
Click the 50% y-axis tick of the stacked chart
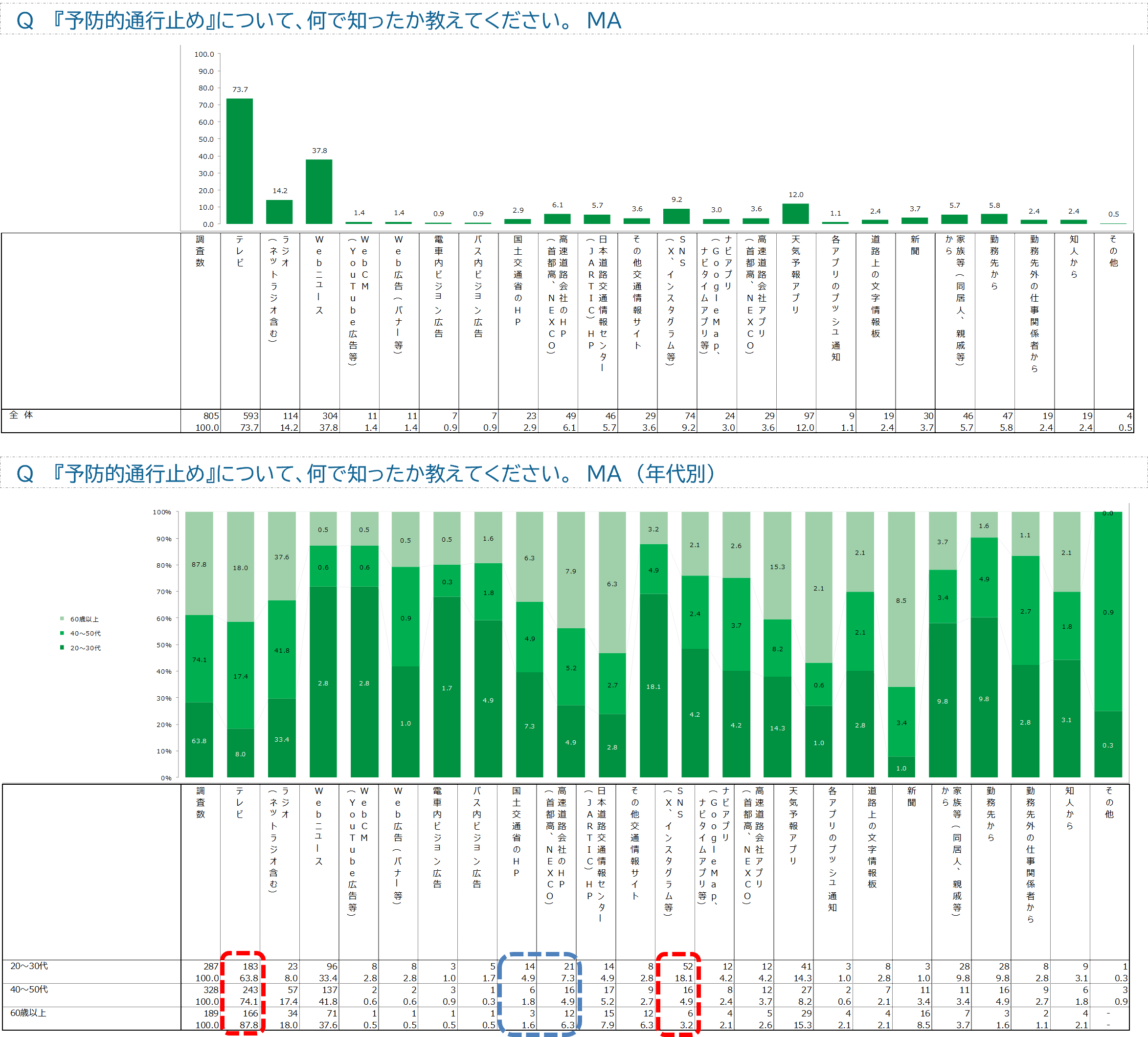(163, 645)
